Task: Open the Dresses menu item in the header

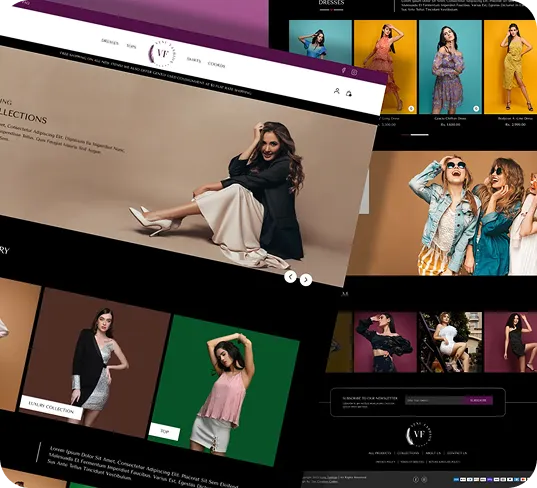Action: pyautogui.click(x=110, y=42)
